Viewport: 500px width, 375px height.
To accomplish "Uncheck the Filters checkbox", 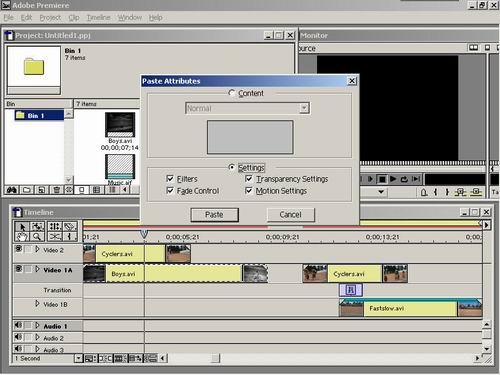I will point(170,179).
